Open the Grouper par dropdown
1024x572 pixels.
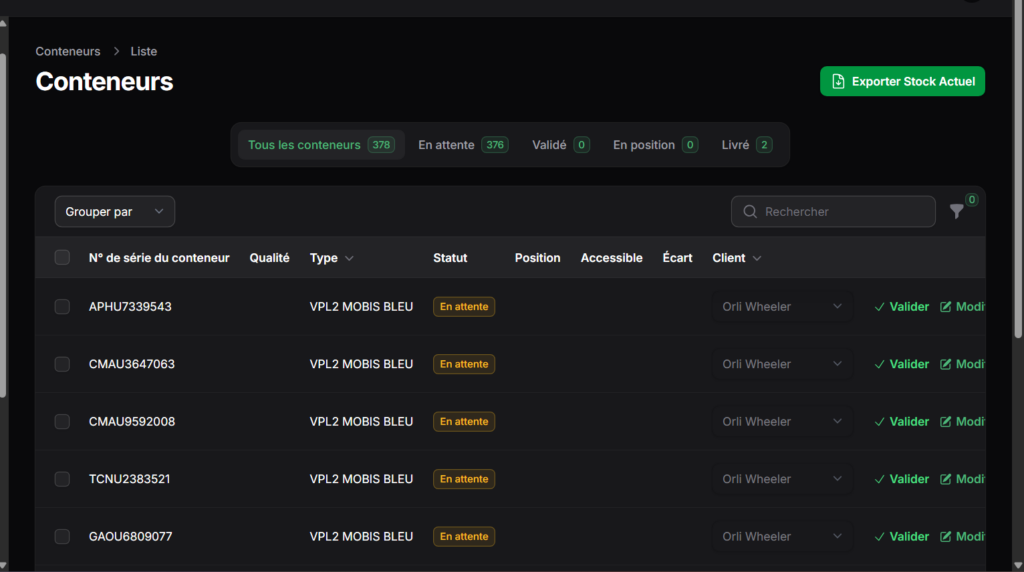(x=114, y=212)
